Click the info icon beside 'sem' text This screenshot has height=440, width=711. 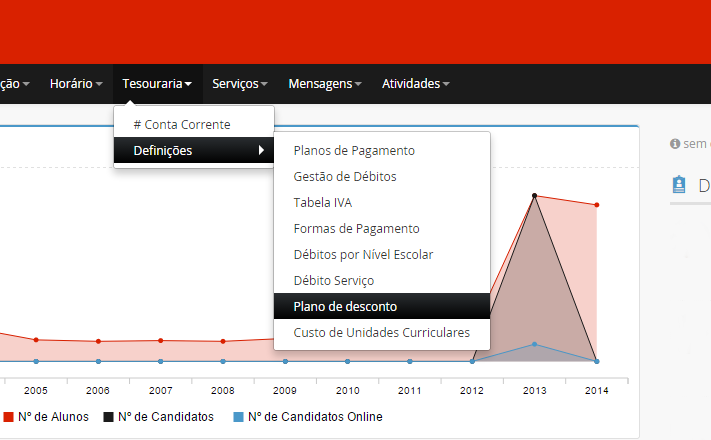pyautogui.click(x=675, y=144)
